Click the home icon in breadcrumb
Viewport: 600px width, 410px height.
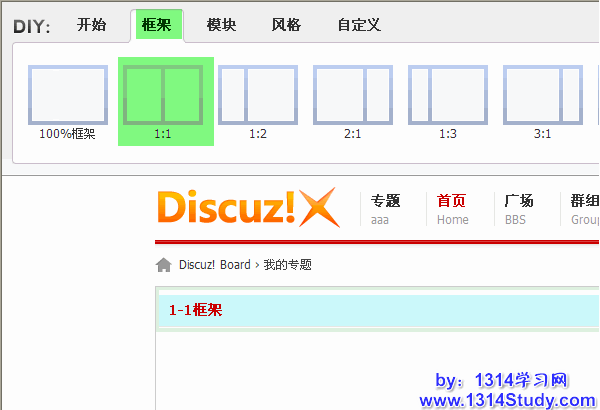click(164, 265)
